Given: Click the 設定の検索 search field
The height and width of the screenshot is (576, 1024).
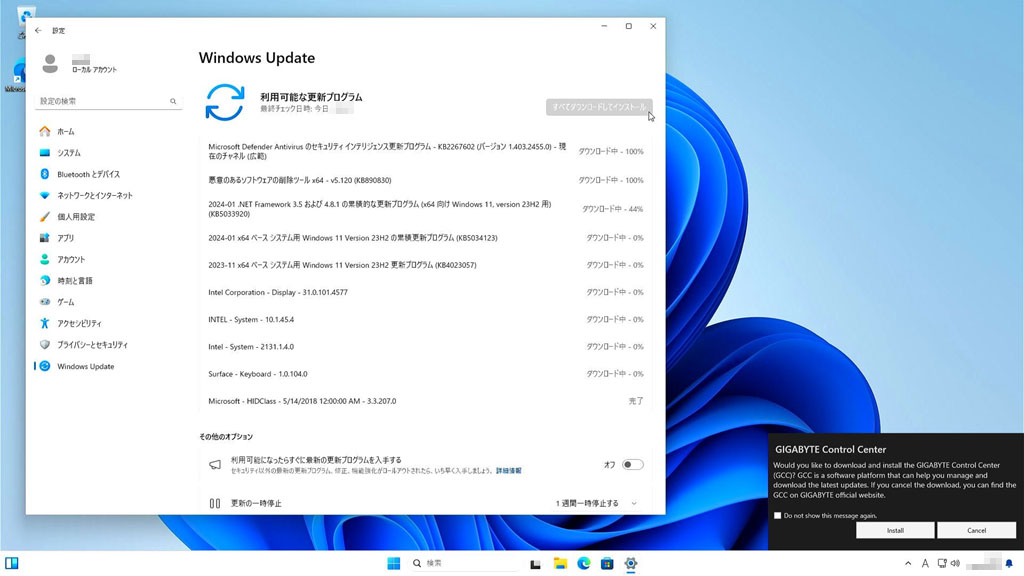Looking at the screenshot, I should click(x=103, y=102).
